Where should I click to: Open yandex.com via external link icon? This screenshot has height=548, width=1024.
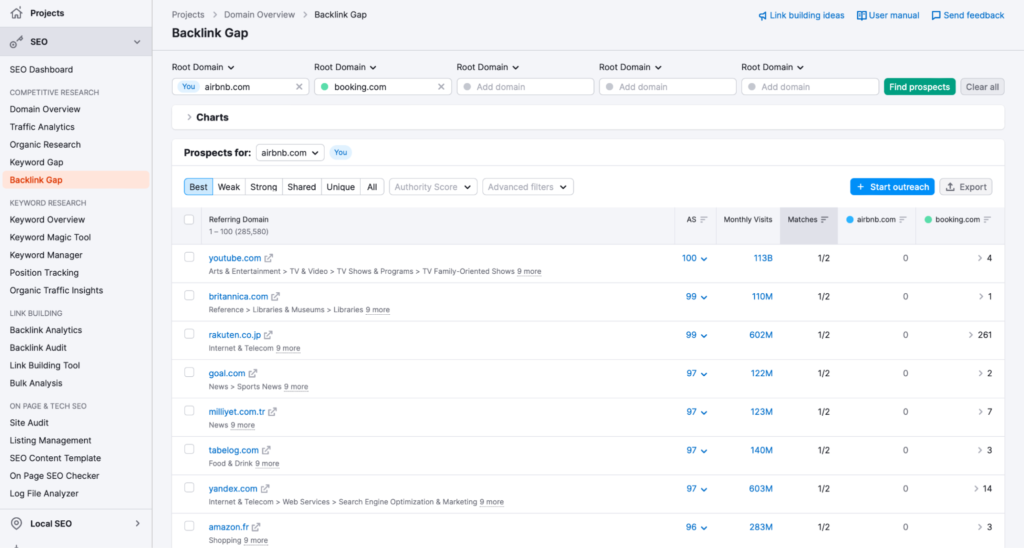pyautogui.click(x=265, y=489)
